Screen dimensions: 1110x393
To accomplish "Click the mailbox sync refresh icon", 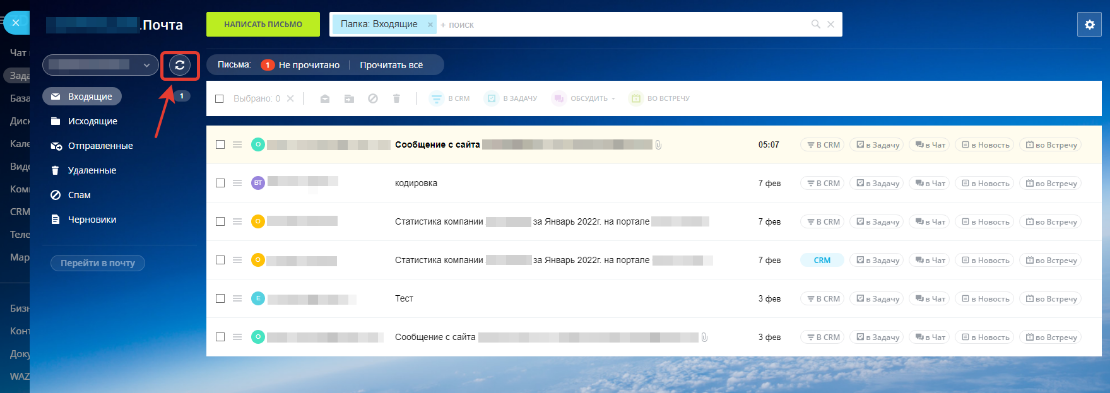I will tap(180, 65).
